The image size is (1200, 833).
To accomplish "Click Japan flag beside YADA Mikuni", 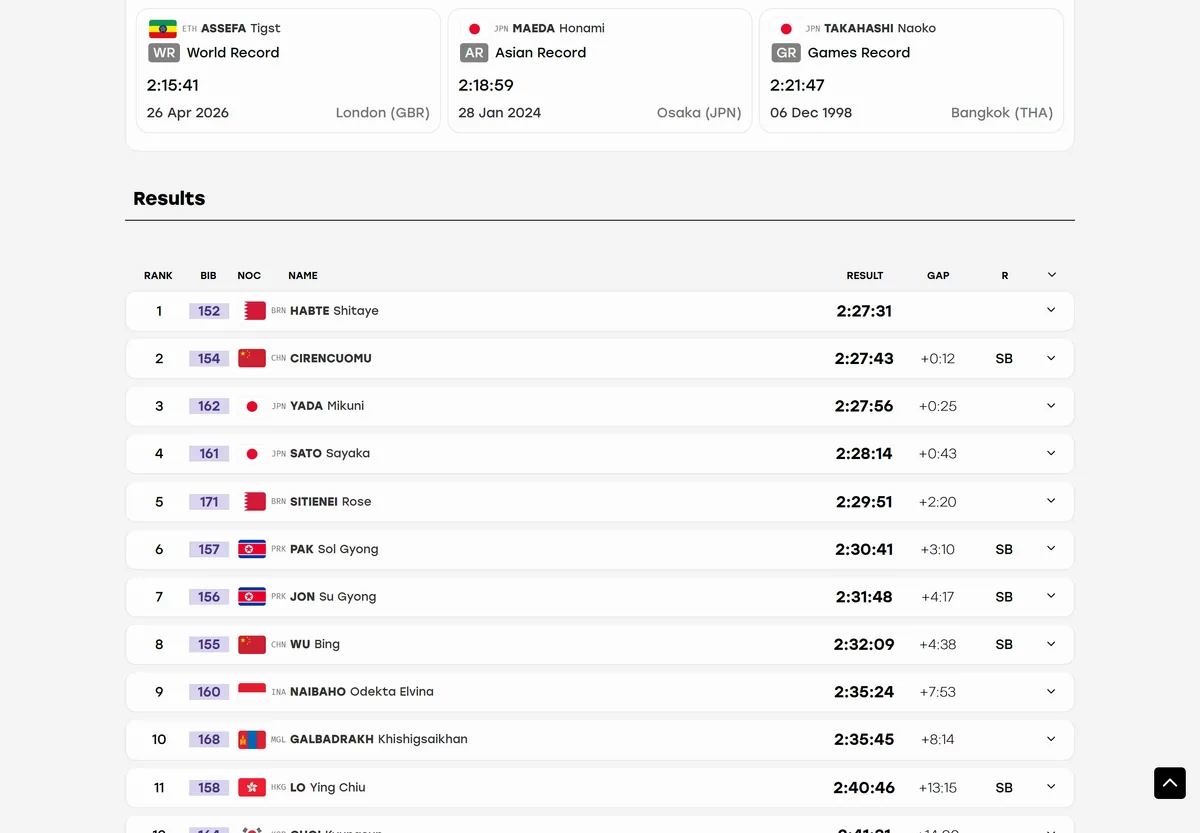I will point(252,406).
